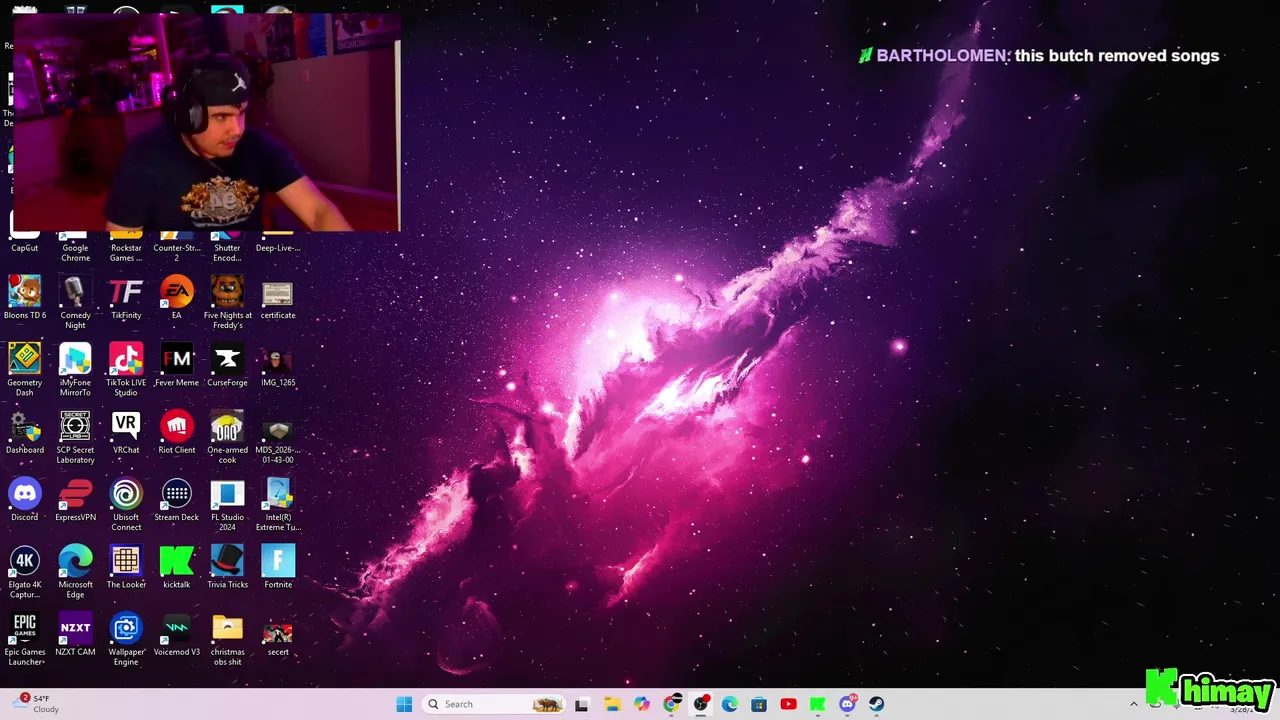Open Microsoft Edge from the taskbar
1280x720 pixels.
pyautogui.click(x=730, y=704)
